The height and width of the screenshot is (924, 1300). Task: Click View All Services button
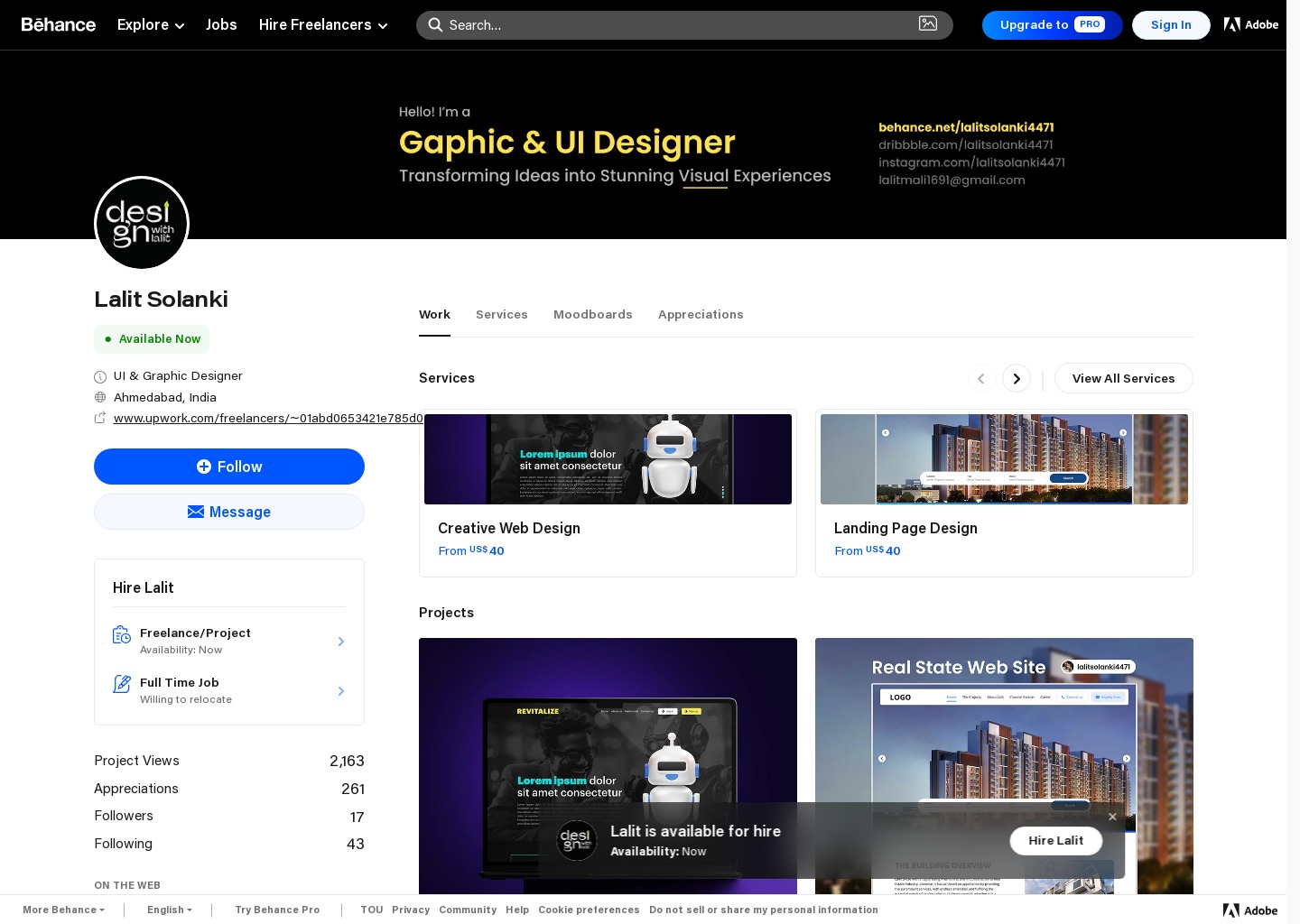click(x=1124, y=378)
